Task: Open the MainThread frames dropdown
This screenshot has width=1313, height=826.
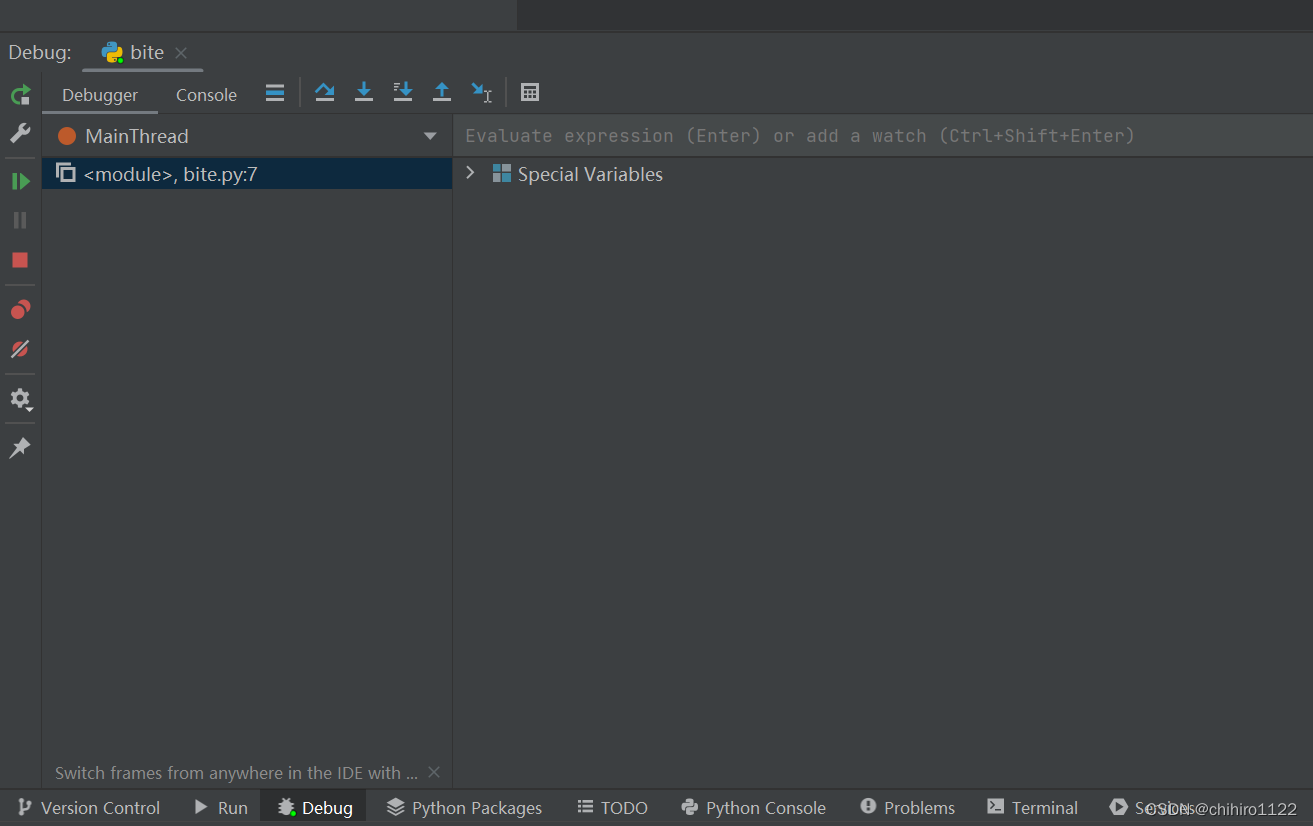Action: pos(429,135)
